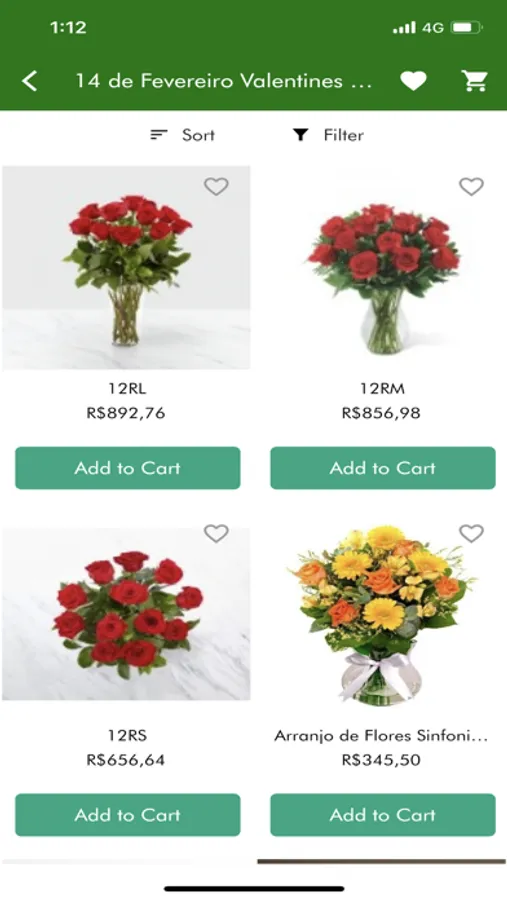Viewport: 507px width, 900px height.
Task: Open the yellow orange flower arrangement image
Action: point(382,613)
